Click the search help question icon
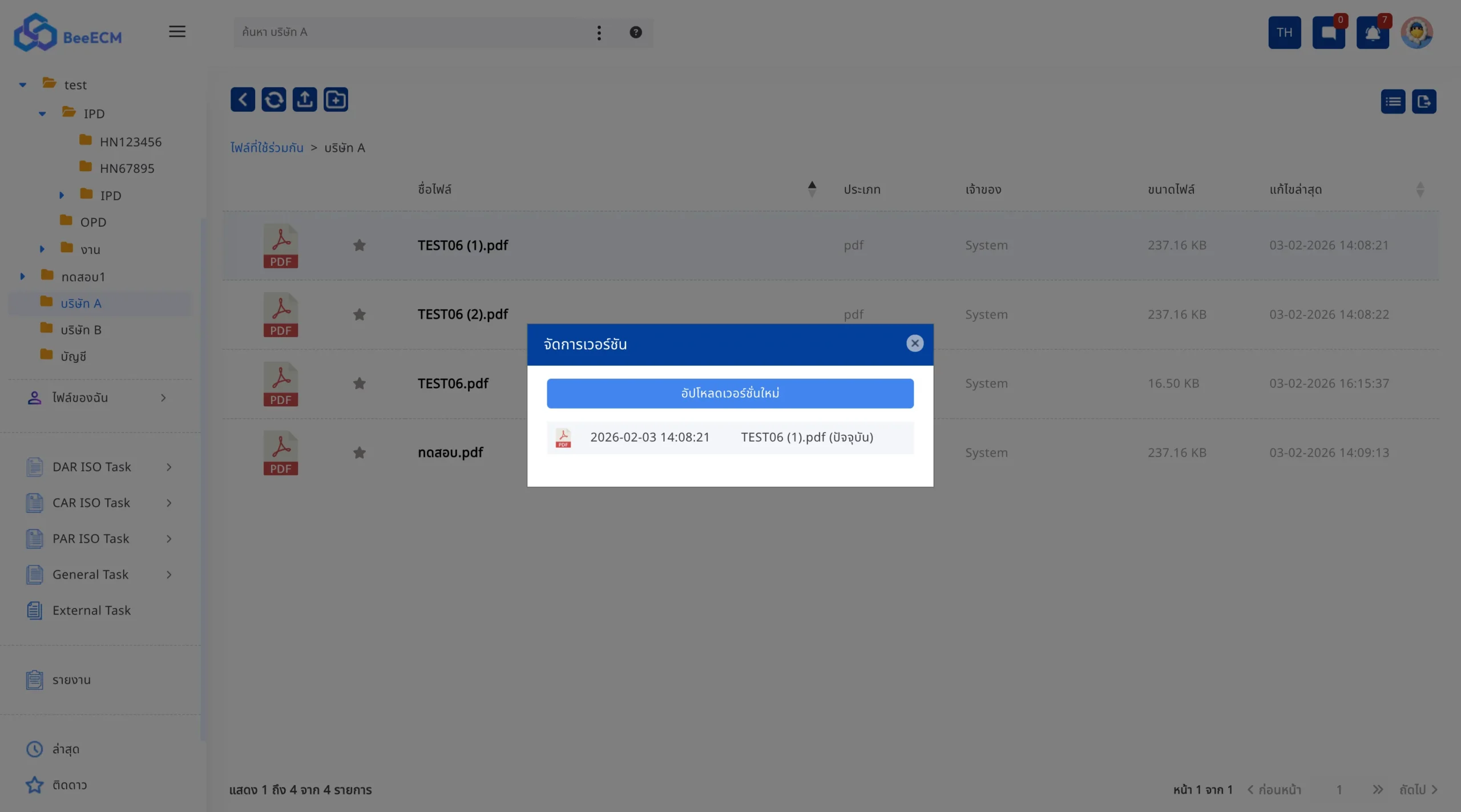1461x812 pixels. coord(635,33)
